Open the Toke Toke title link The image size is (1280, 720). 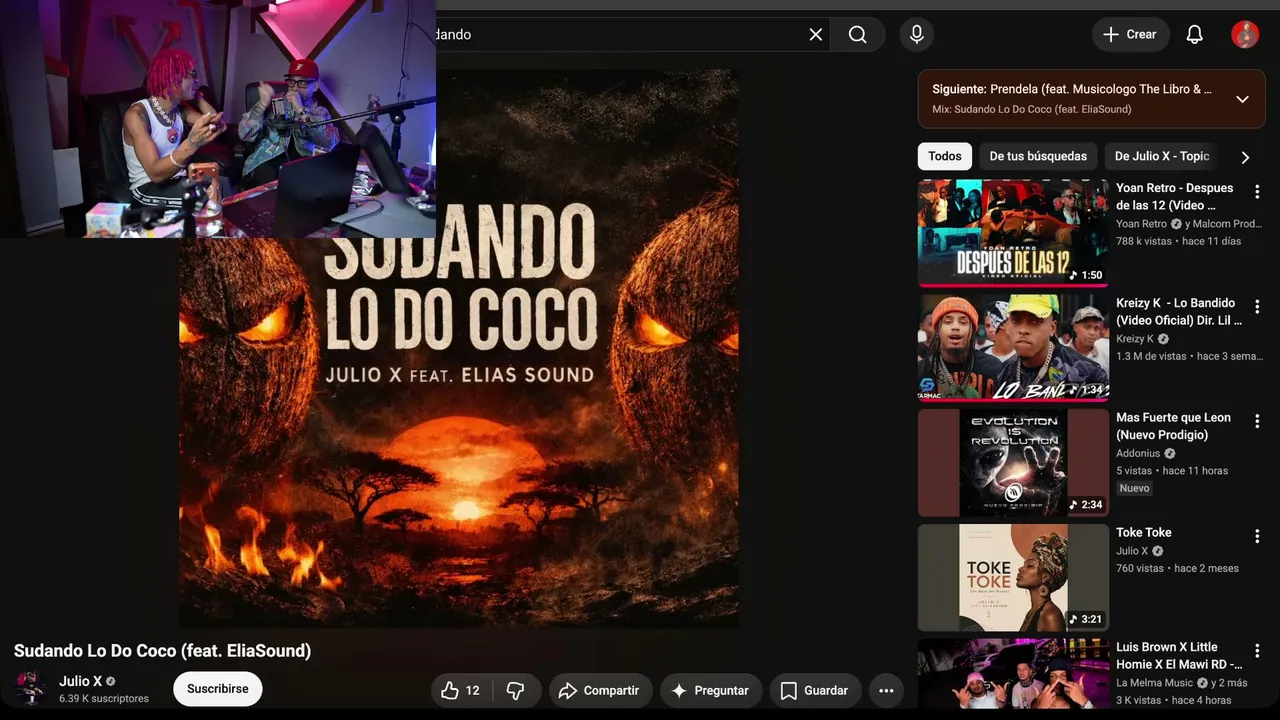pyautogui.click(x=1144, y=532)
